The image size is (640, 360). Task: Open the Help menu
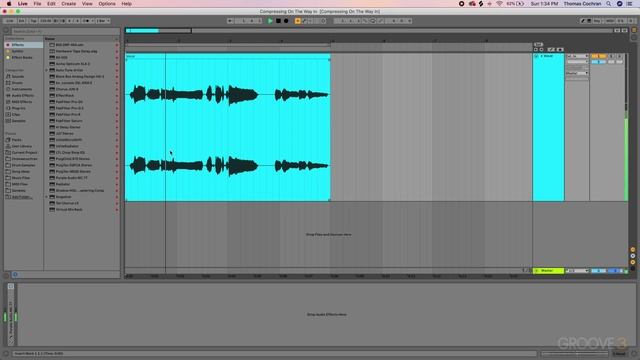click(127, 4)
